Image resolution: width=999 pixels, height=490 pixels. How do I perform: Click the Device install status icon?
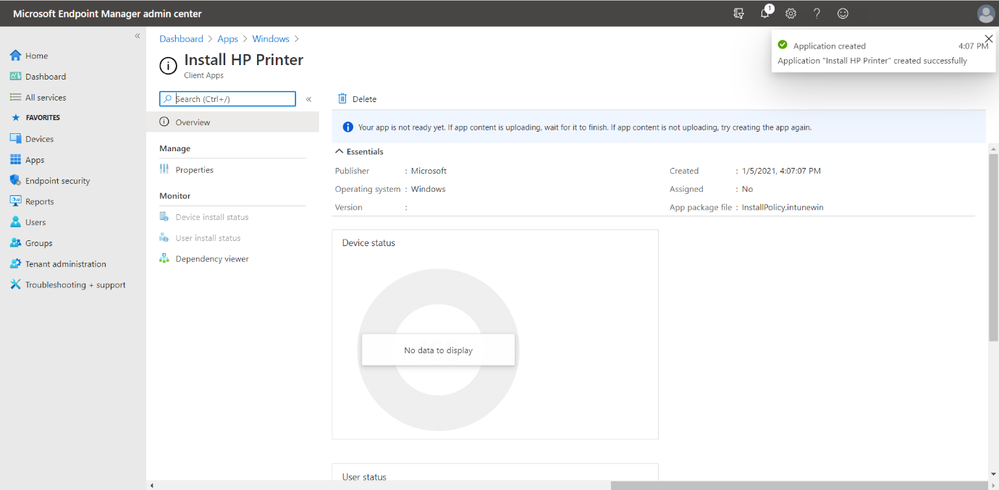coord(164,217)
